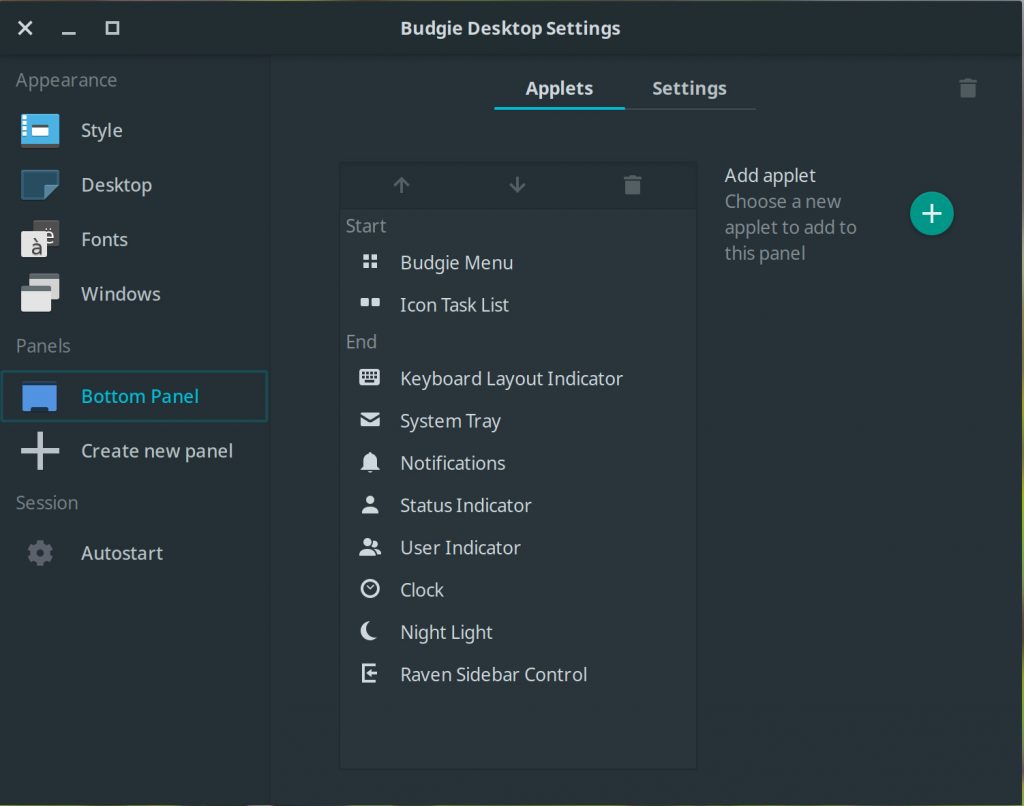Select the Clock applet text
Viewport: 1024px width, 806px height.
click(422, 590)
